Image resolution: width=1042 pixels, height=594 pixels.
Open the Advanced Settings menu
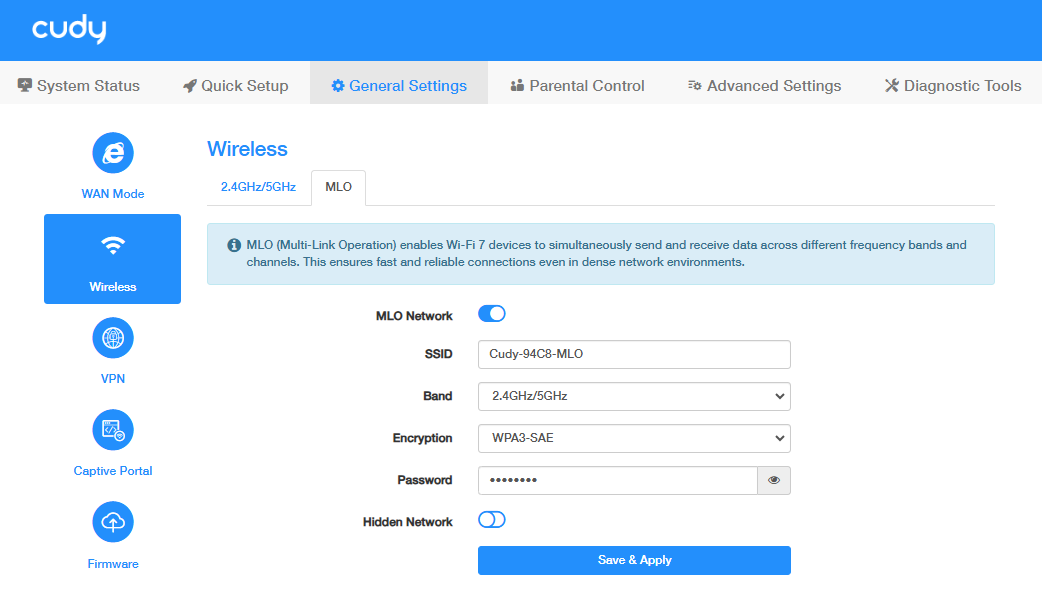(764, 86)
